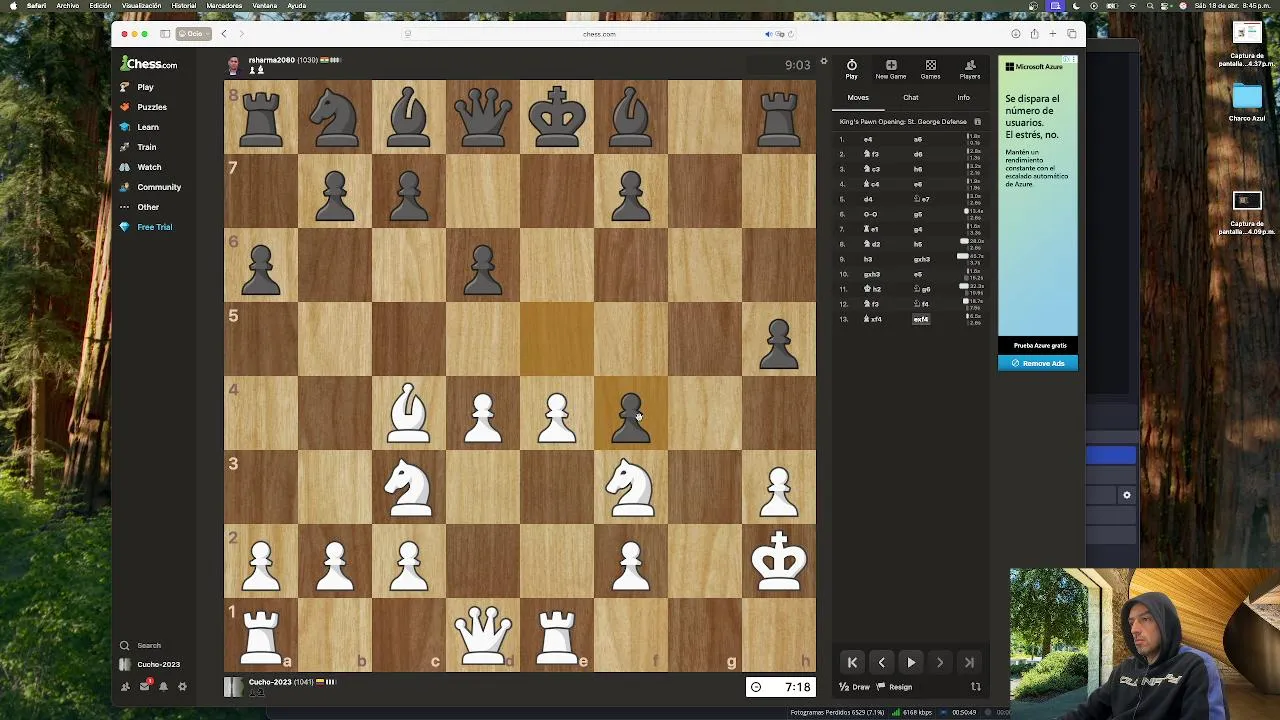Screen dimensions: 1280x720
Task: Open board settings gear near top clock
Action: [824, 62]
